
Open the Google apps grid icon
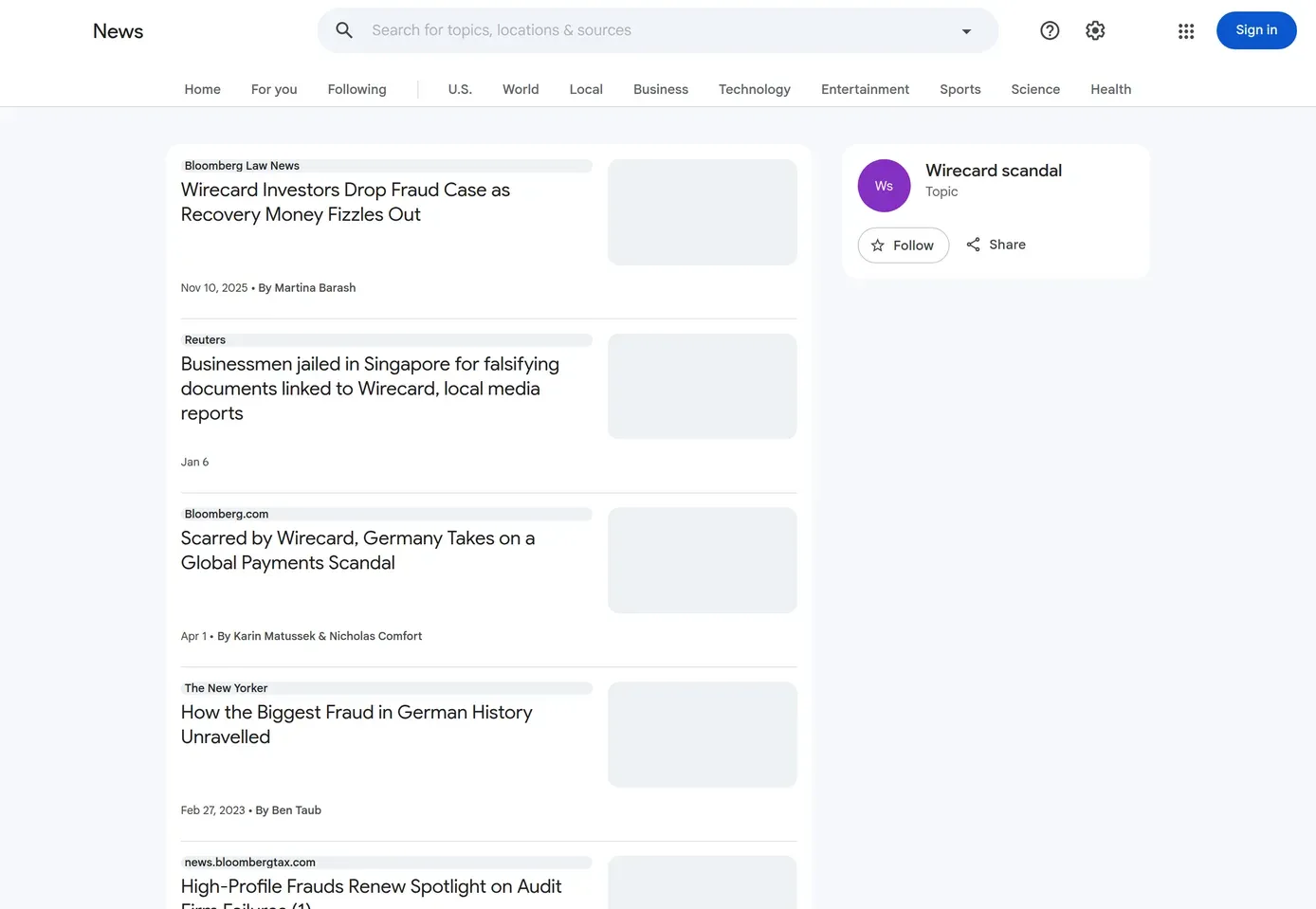pyautogui.click(x=1186, y=31)
